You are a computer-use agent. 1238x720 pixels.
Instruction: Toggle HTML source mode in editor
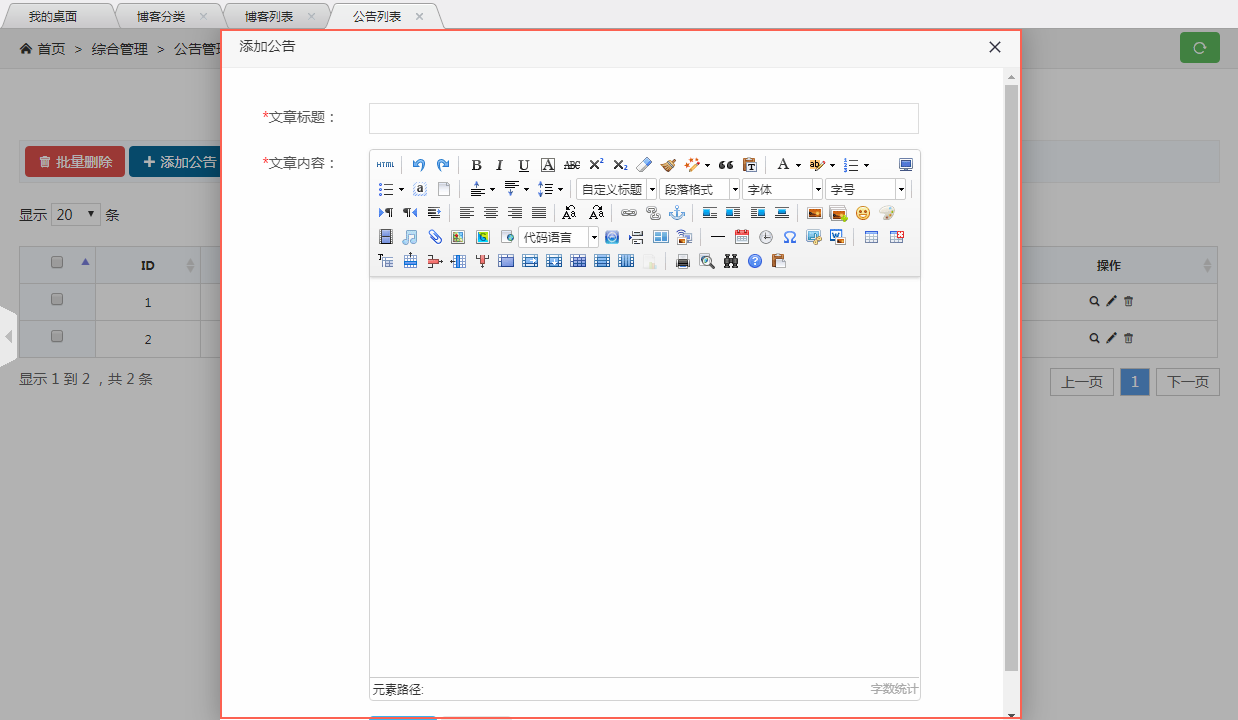click(x=385, y=165)
